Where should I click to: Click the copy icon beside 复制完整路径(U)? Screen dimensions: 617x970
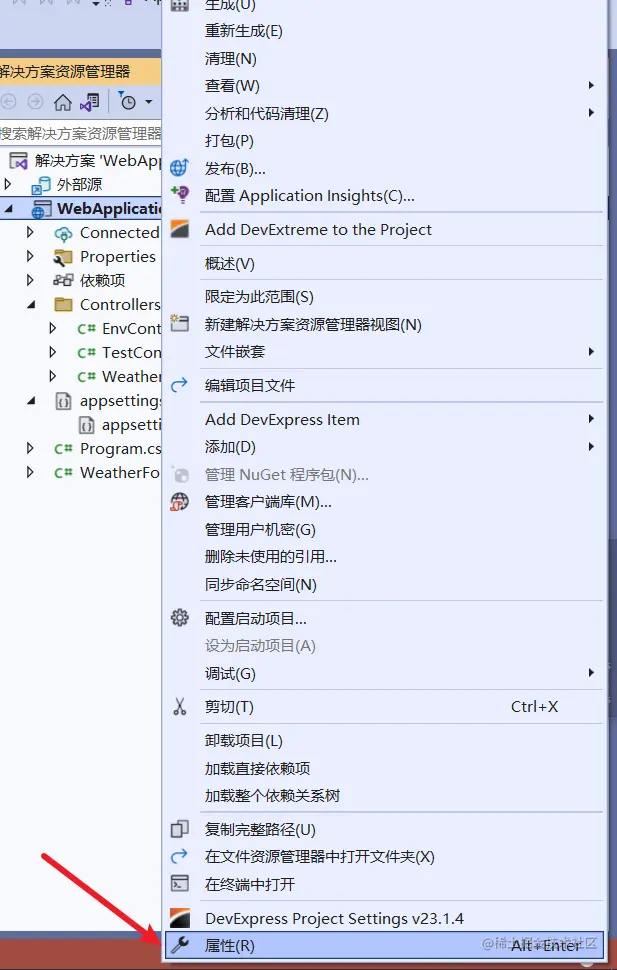click(179, 829)
